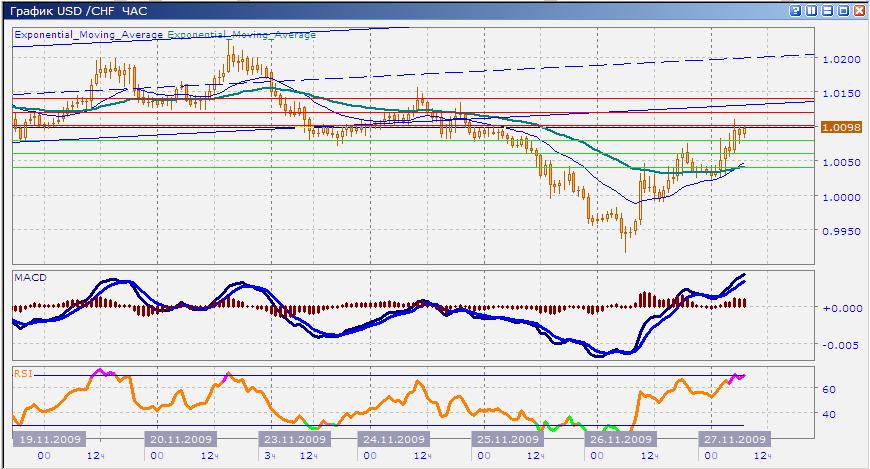Image resolution: width=870 pixels, height=469 pixels.
Task: Close the USD/CHF chart window
Action: (859, 10)
